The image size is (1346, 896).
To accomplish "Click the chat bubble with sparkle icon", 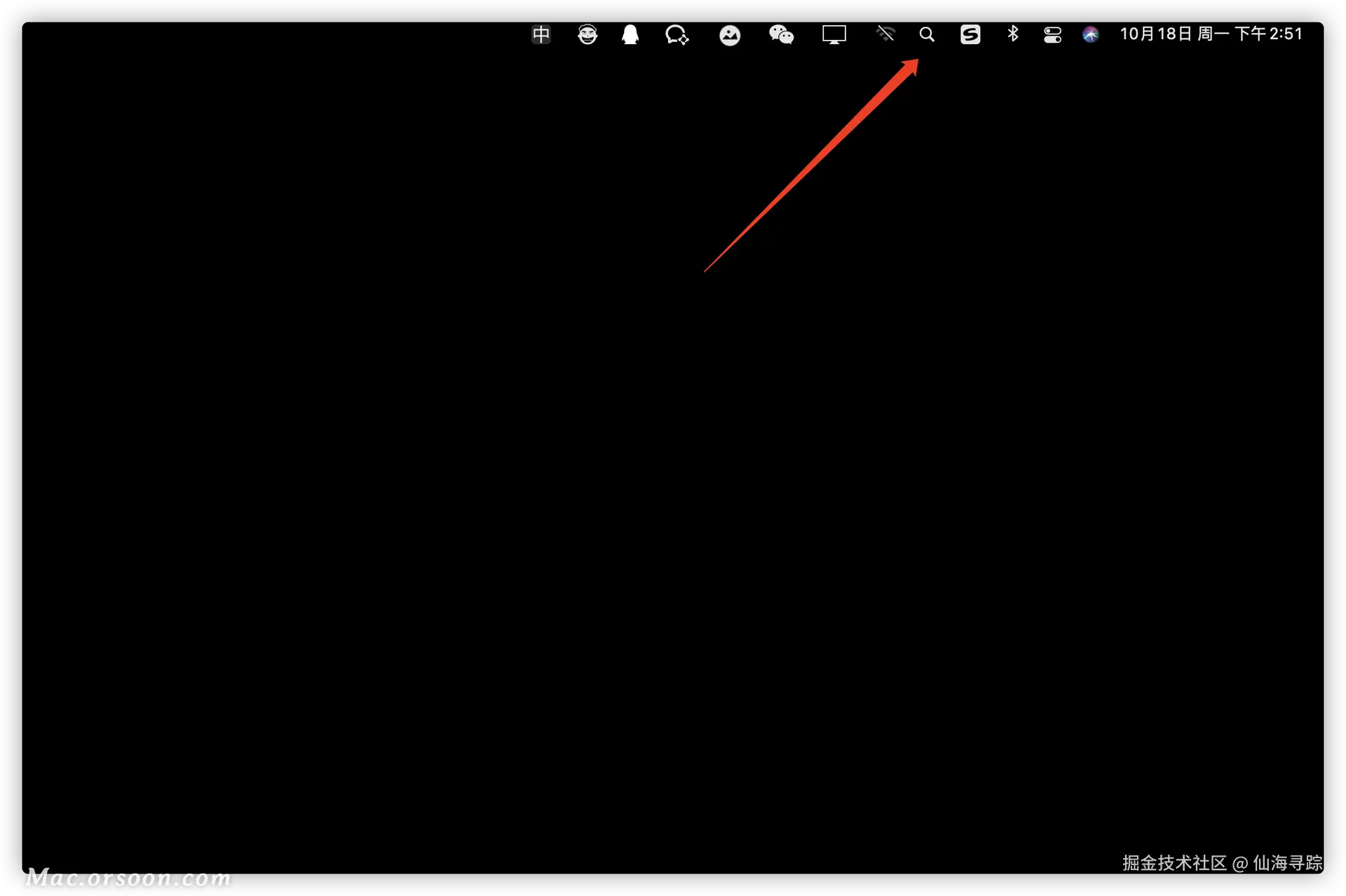I will tap(677, 34).
